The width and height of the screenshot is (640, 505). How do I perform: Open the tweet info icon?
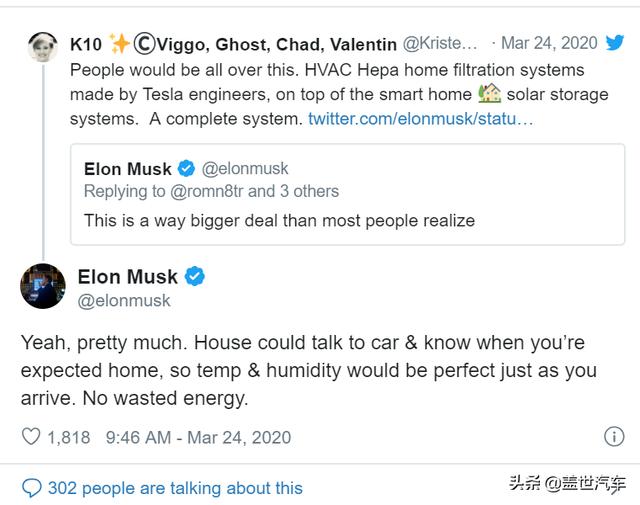pyautogui.click(x=614, y=437)
